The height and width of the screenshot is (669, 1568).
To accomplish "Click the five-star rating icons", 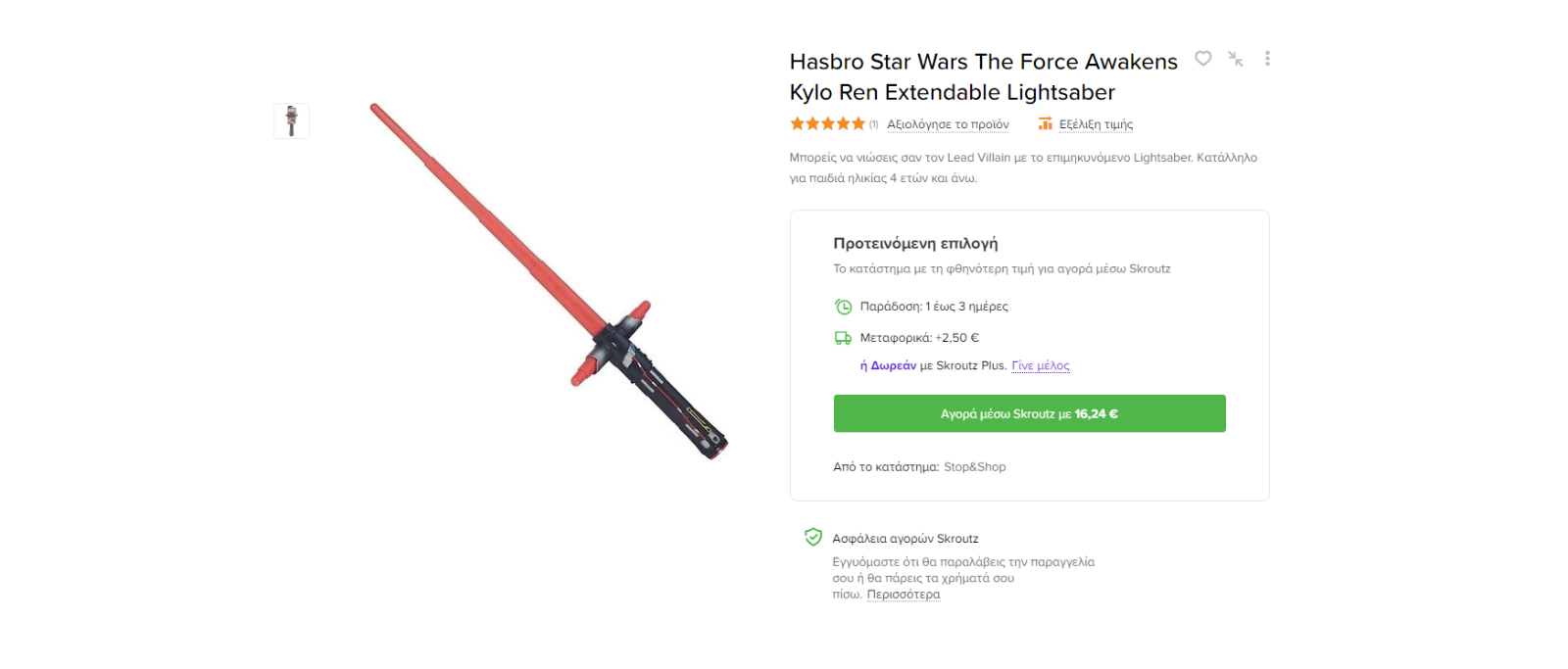I will 827,124.
